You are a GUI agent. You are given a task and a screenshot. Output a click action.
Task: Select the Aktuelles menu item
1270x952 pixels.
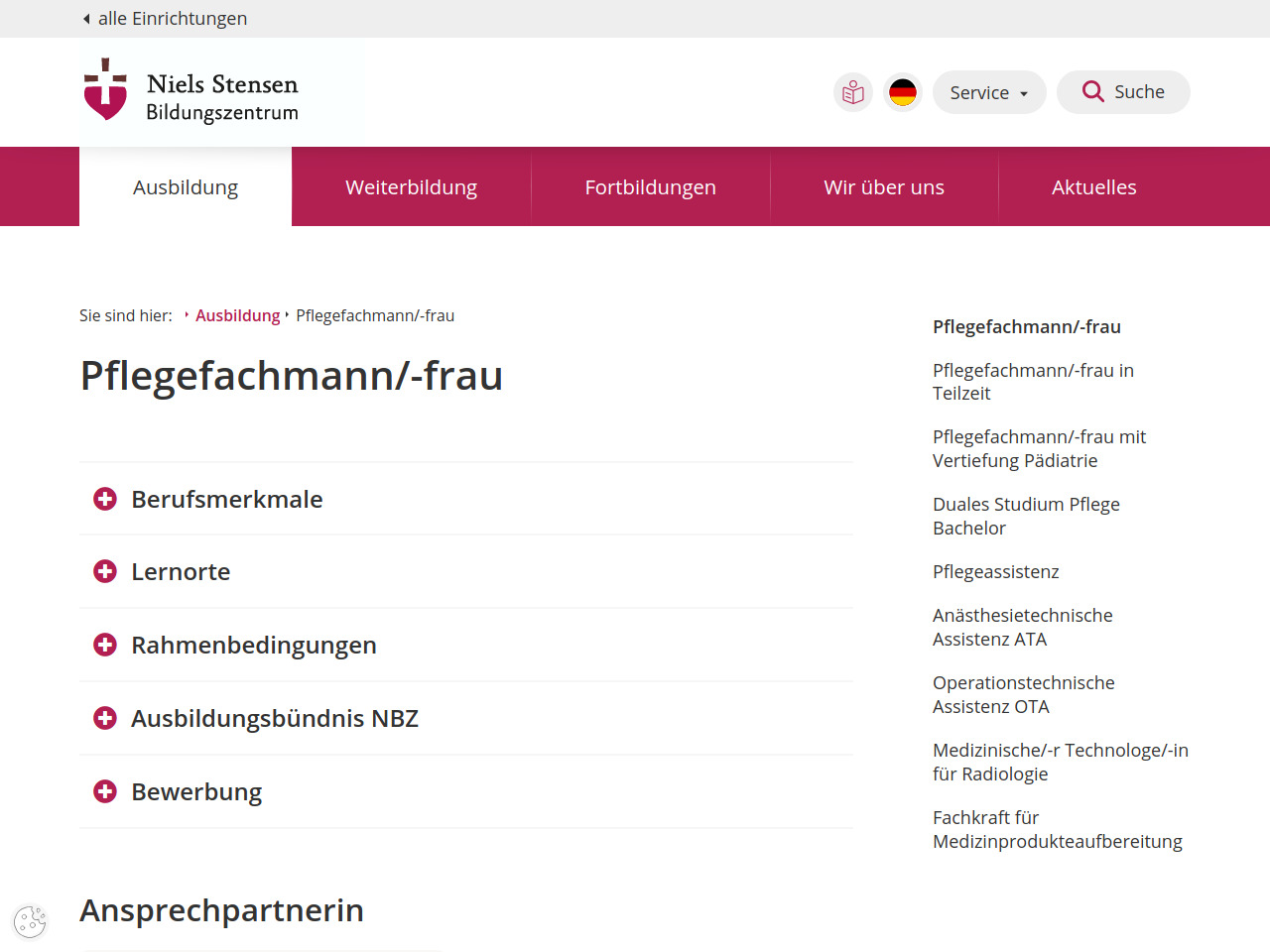(x=1093, y=187)
